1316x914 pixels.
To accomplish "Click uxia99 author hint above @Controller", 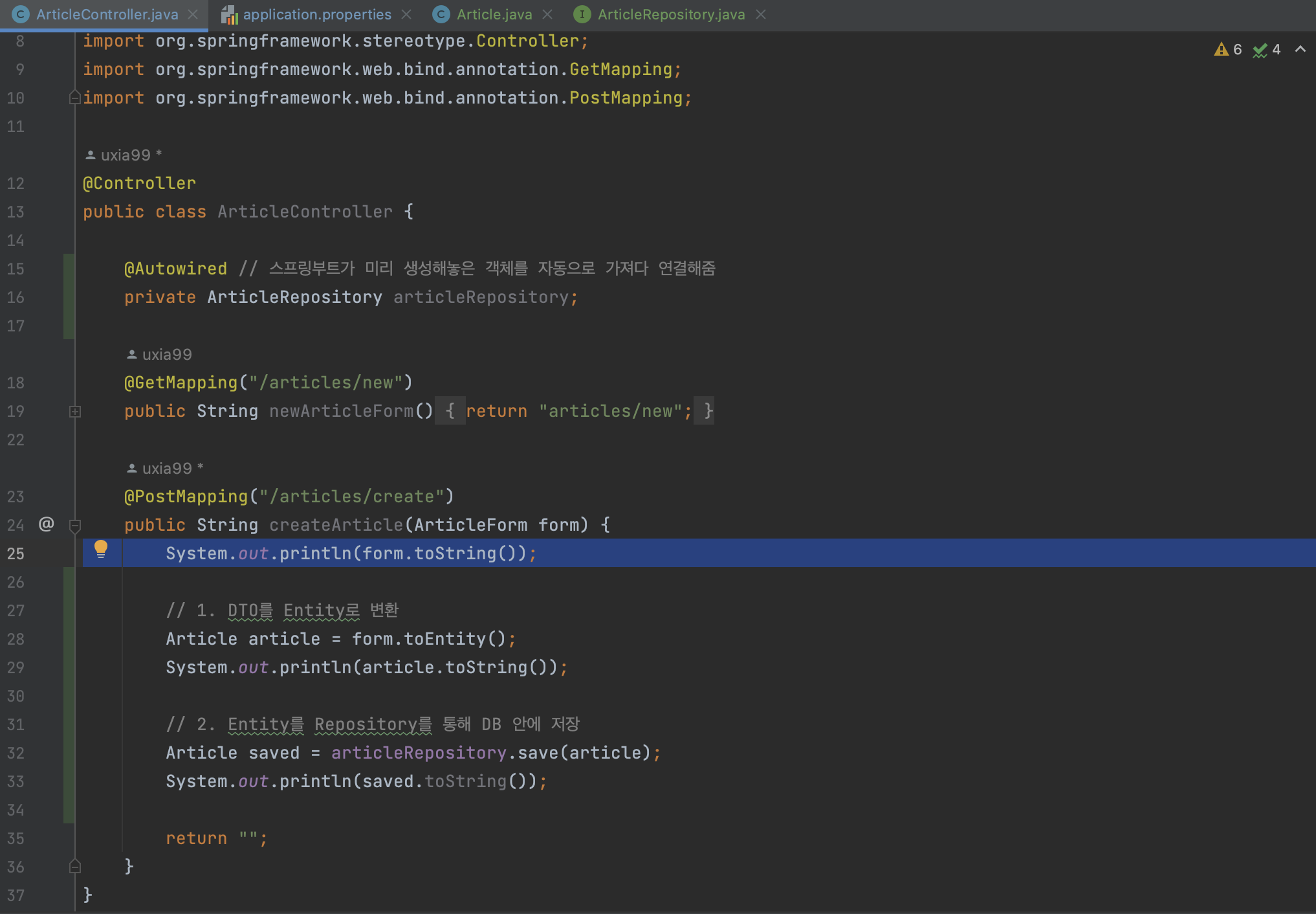I will (x=125, y=155).
